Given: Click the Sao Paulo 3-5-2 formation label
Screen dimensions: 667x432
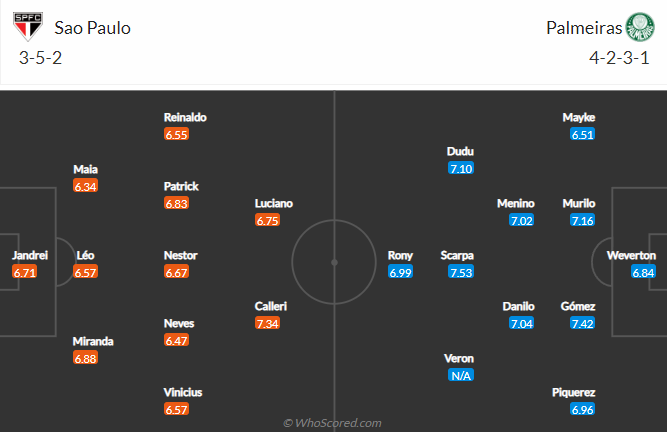Looking at the screenshot, I should pyautogui.click(x=41, y=57).
